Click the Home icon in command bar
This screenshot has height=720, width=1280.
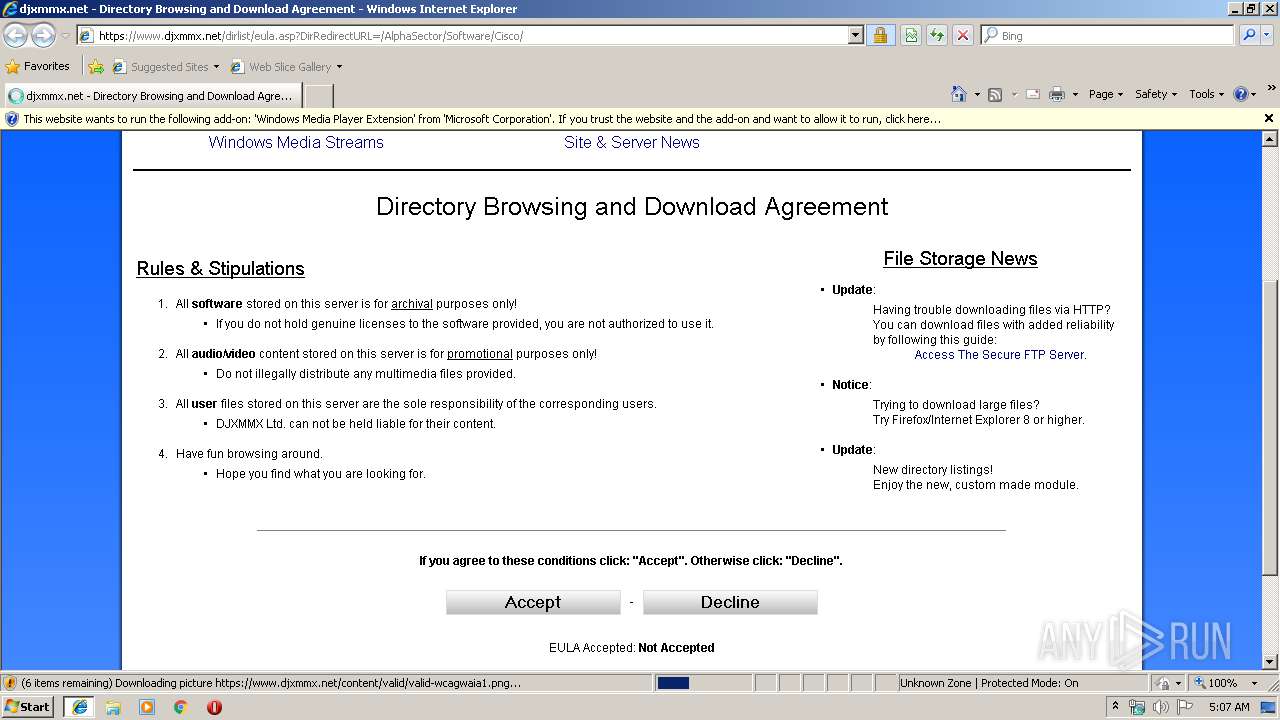point(959,94)
